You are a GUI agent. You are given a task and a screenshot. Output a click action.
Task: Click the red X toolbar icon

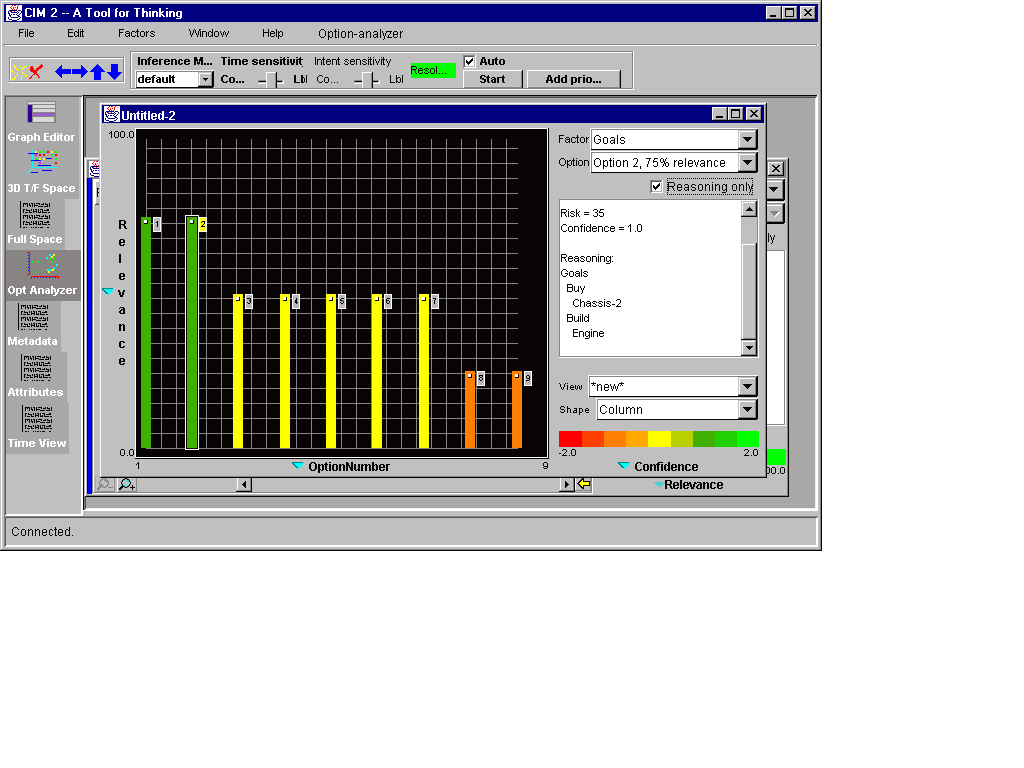coord(36,71)
